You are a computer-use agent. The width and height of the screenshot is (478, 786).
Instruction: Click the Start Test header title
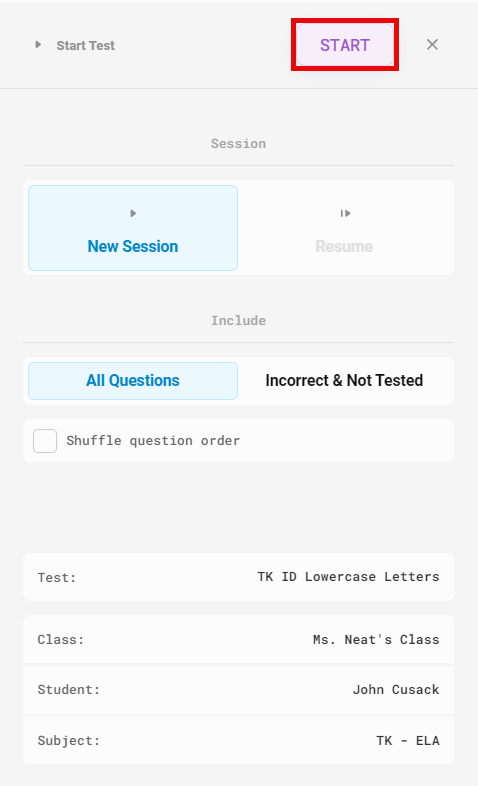86,46
